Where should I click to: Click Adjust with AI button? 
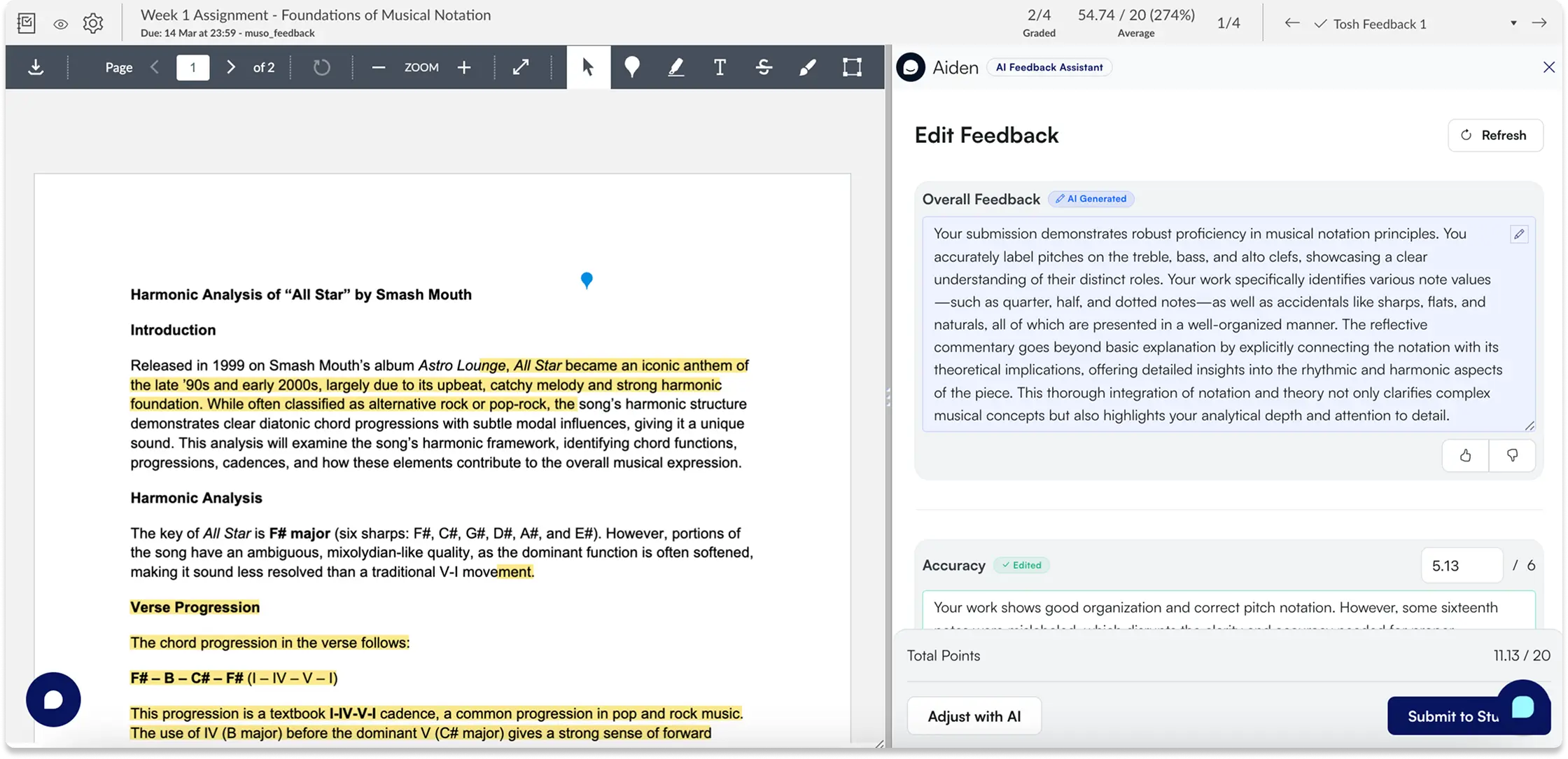(974, 716)
